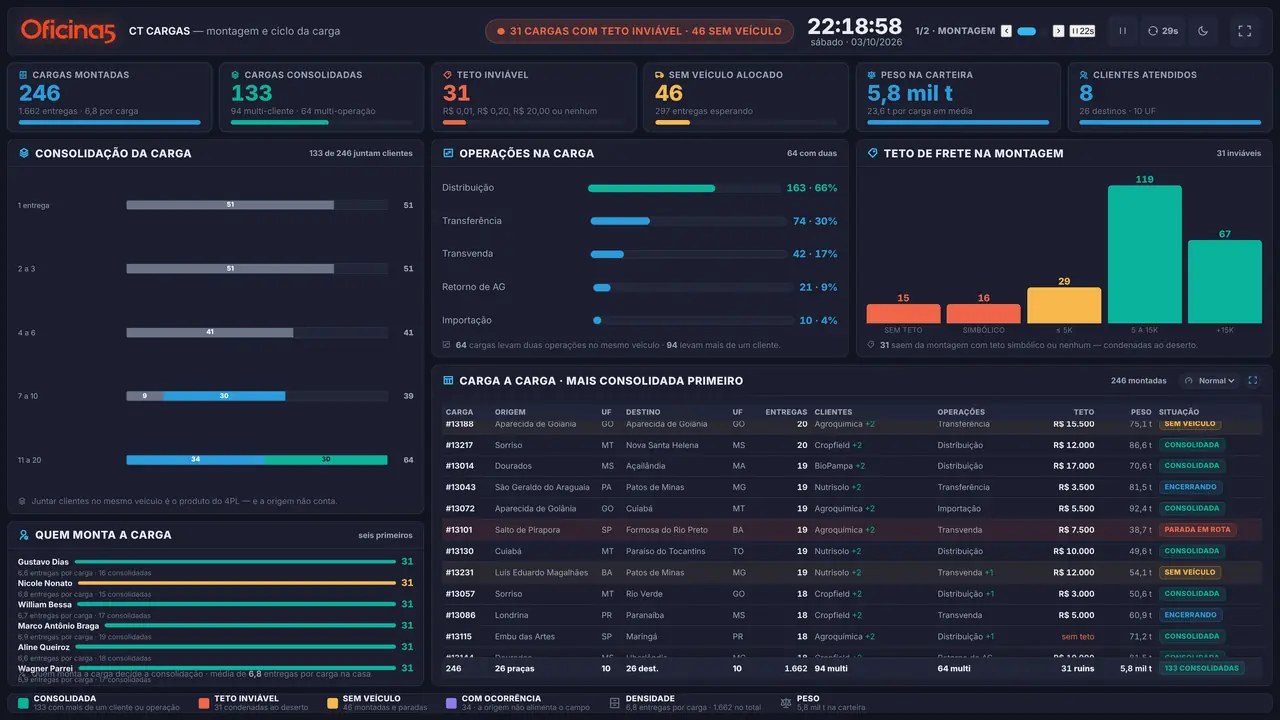This screenshot has height=720, width=1280.
Task: Click the Oficina5 logo
Action: [x=68, y=31]
